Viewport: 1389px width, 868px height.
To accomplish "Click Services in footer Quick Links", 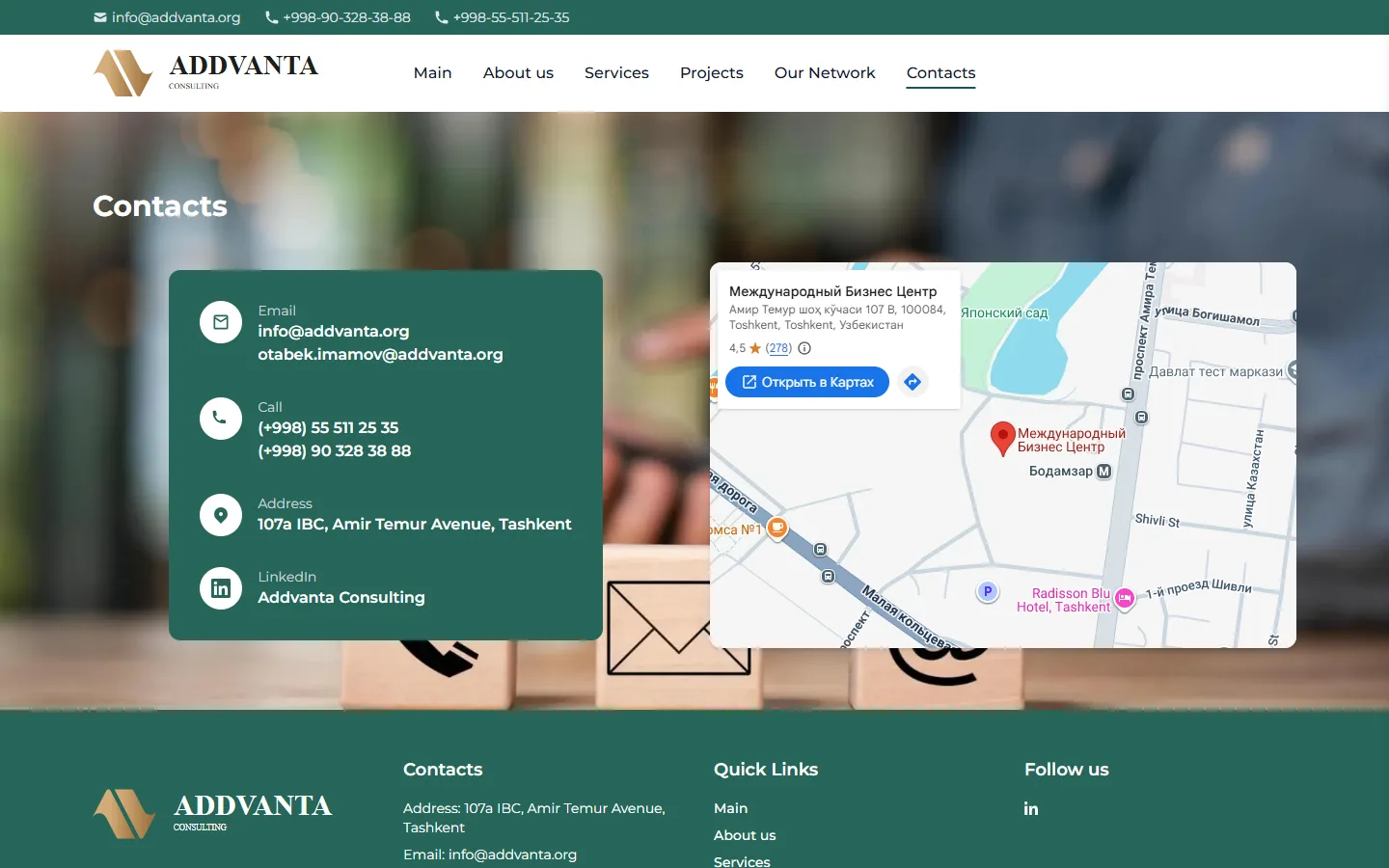I will [x=742, y=861].
